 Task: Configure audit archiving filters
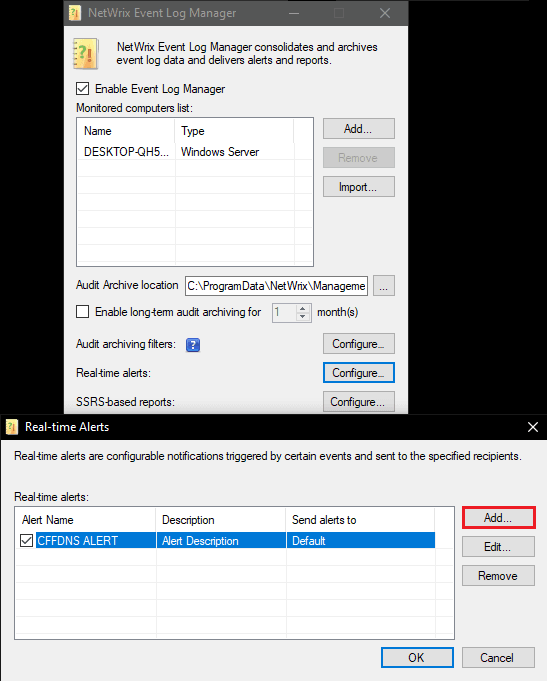click(359, 344)
